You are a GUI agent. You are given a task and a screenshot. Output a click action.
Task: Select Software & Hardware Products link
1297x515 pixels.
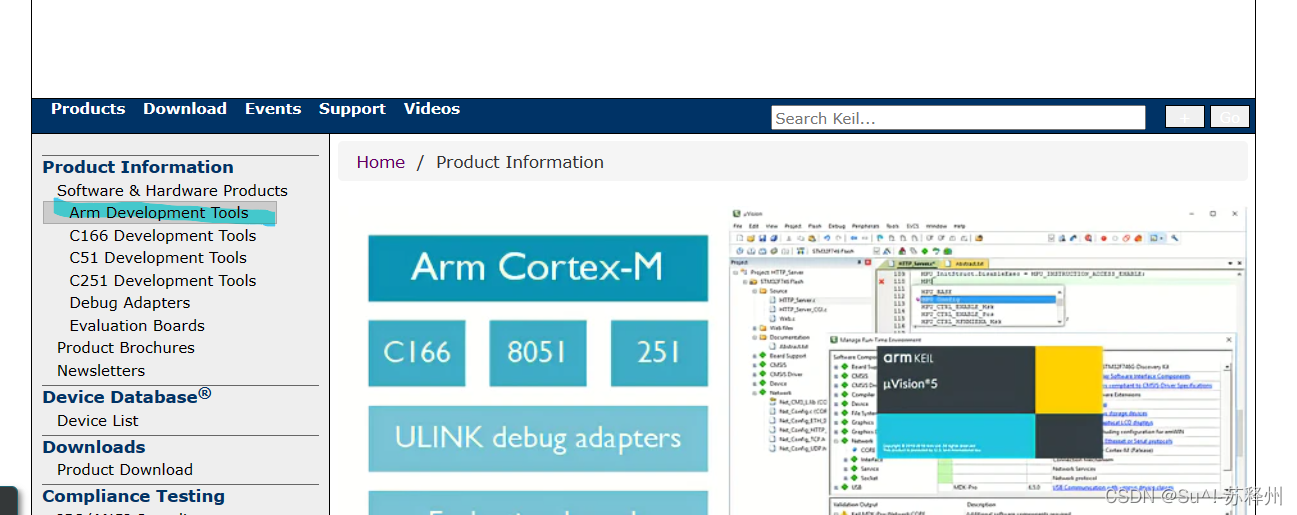point(172,190)
